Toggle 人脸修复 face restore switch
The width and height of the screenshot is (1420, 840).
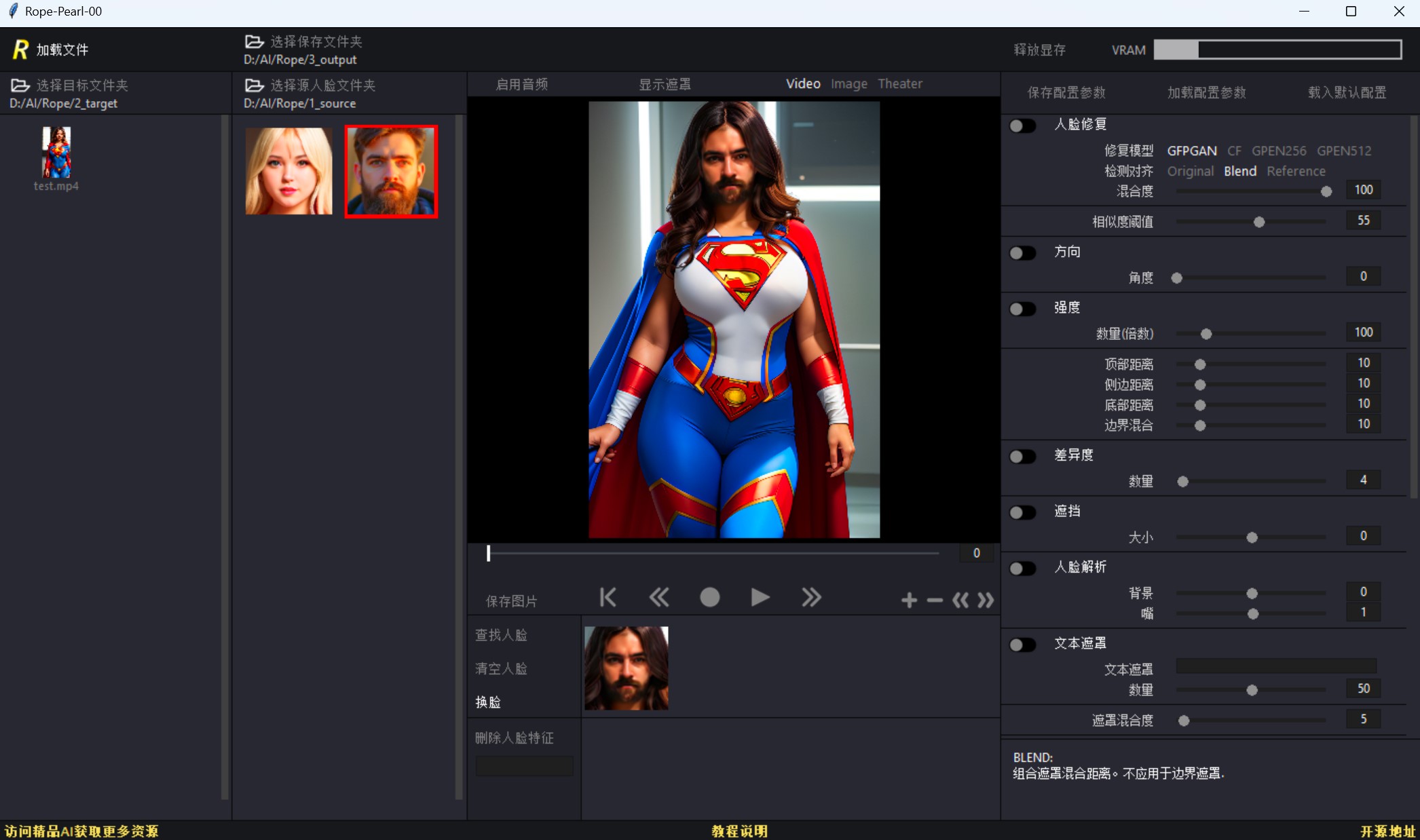(x=1022, y=126)
